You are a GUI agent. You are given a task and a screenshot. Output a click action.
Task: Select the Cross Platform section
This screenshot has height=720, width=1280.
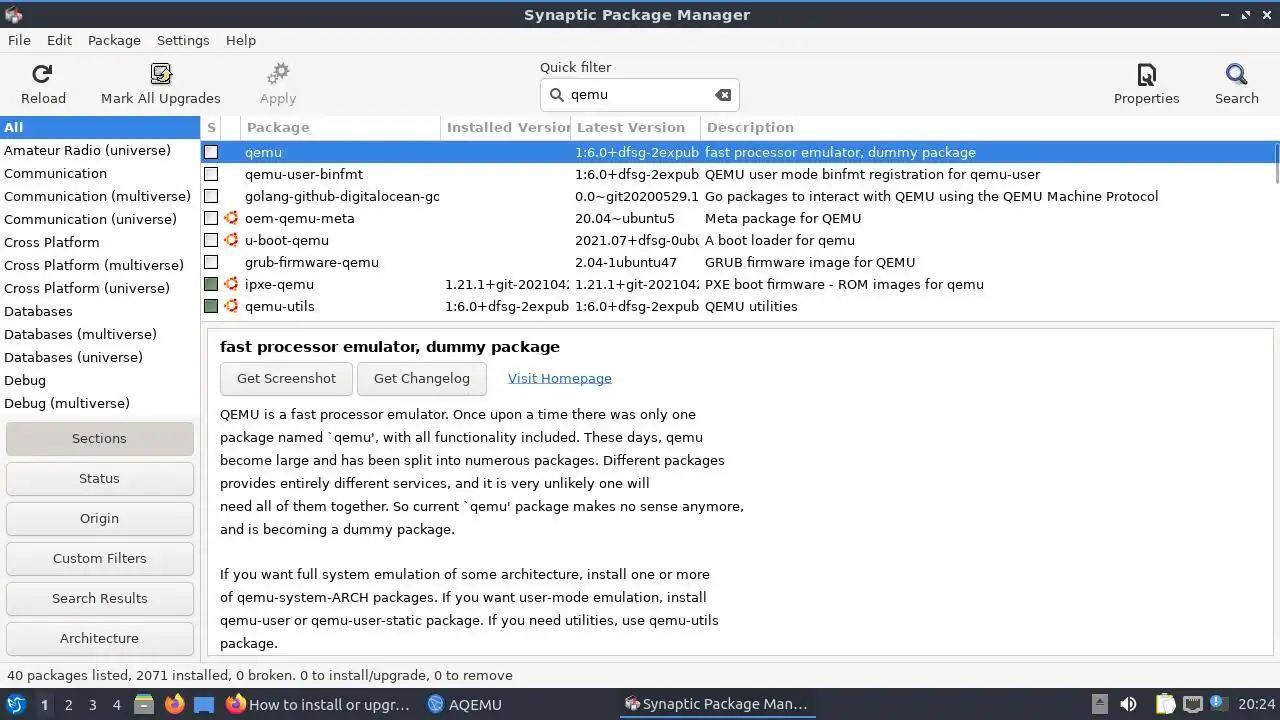tap(100, 242)
